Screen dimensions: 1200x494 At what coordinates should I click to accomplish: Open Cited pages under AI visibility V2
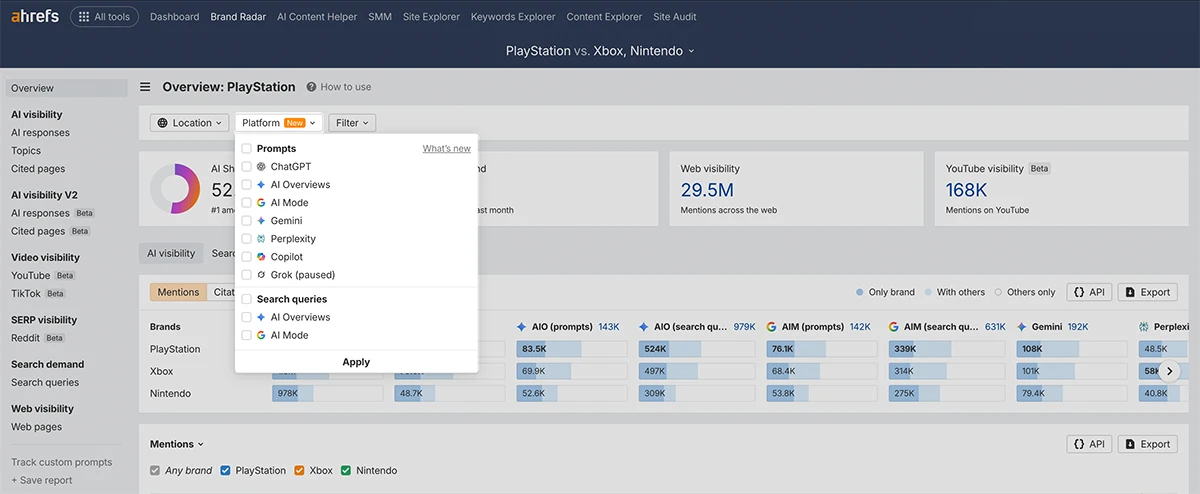pos(38,231)
